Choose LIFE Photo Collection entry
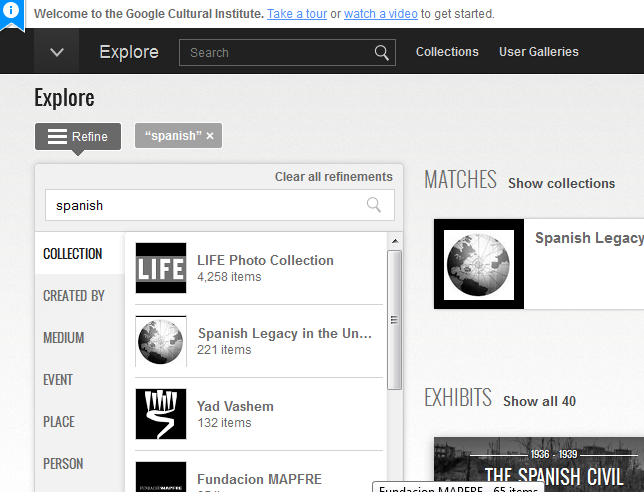This screenshot has width=644, height=492. pyautogui.click(x=259, y=268)
